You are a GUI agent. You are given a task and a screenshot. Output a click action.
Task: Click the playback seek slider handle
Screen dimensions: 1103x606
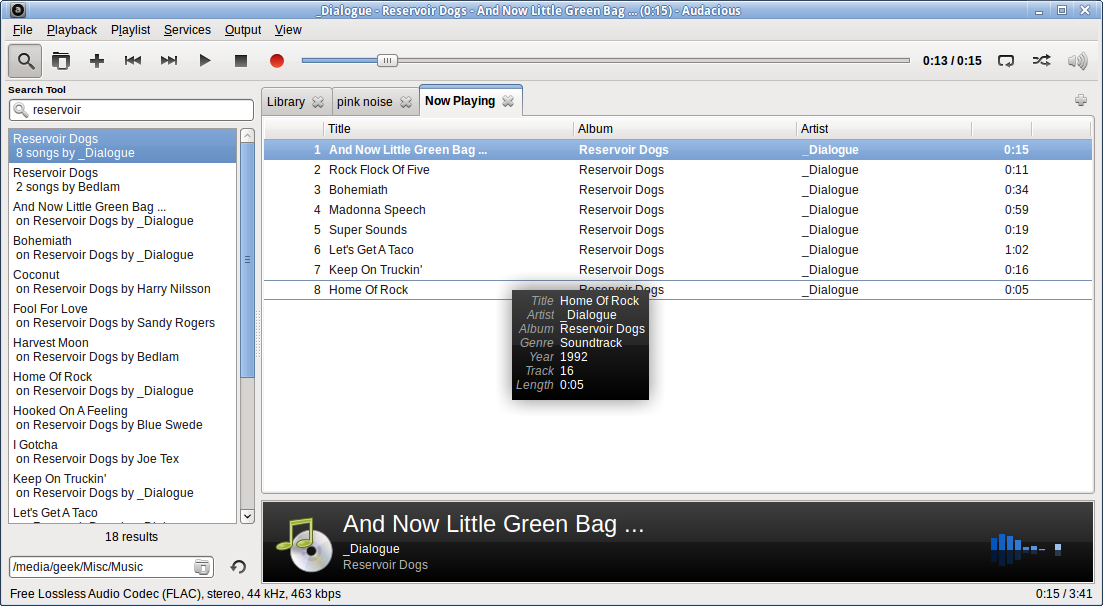click(387, 61)
